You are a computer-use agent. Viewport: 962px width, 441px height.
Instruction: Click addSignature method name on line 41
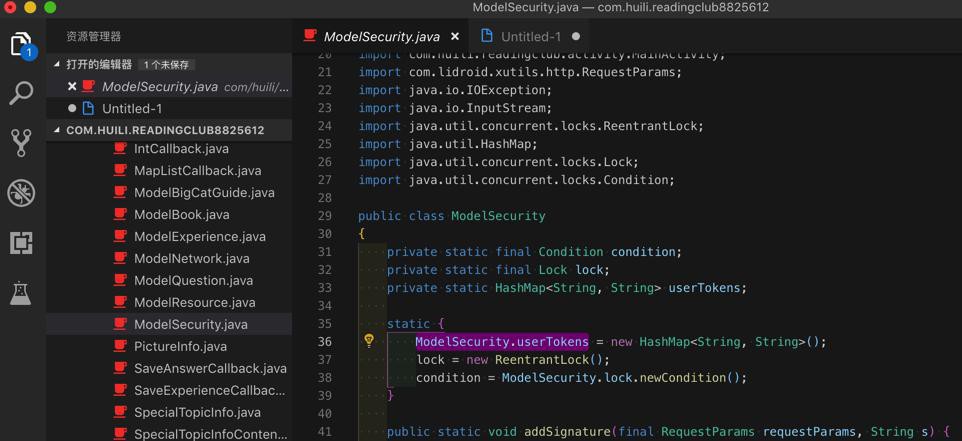click(x=570, y=432)
